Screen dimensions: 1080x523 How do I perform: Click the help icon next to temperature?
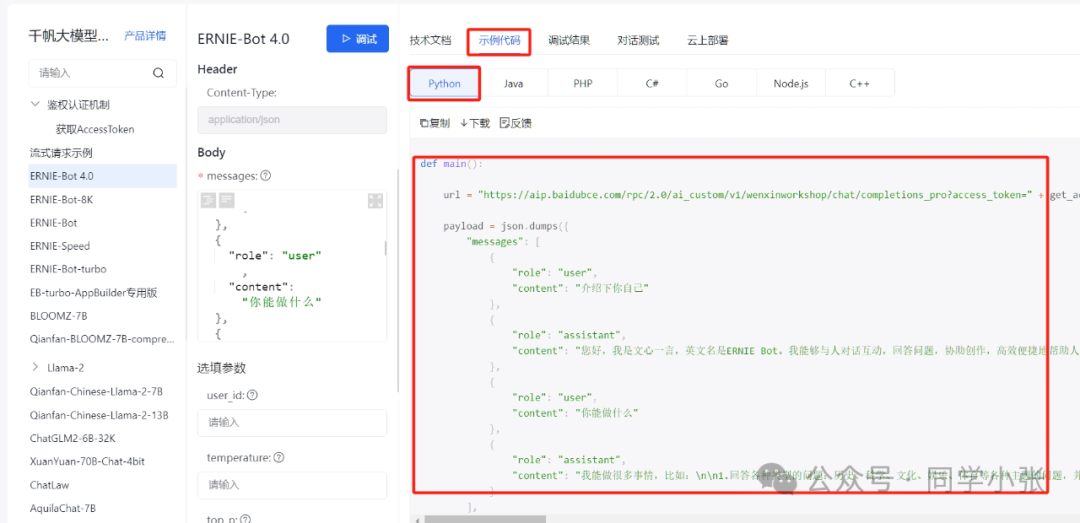click(x=279, y=458)
